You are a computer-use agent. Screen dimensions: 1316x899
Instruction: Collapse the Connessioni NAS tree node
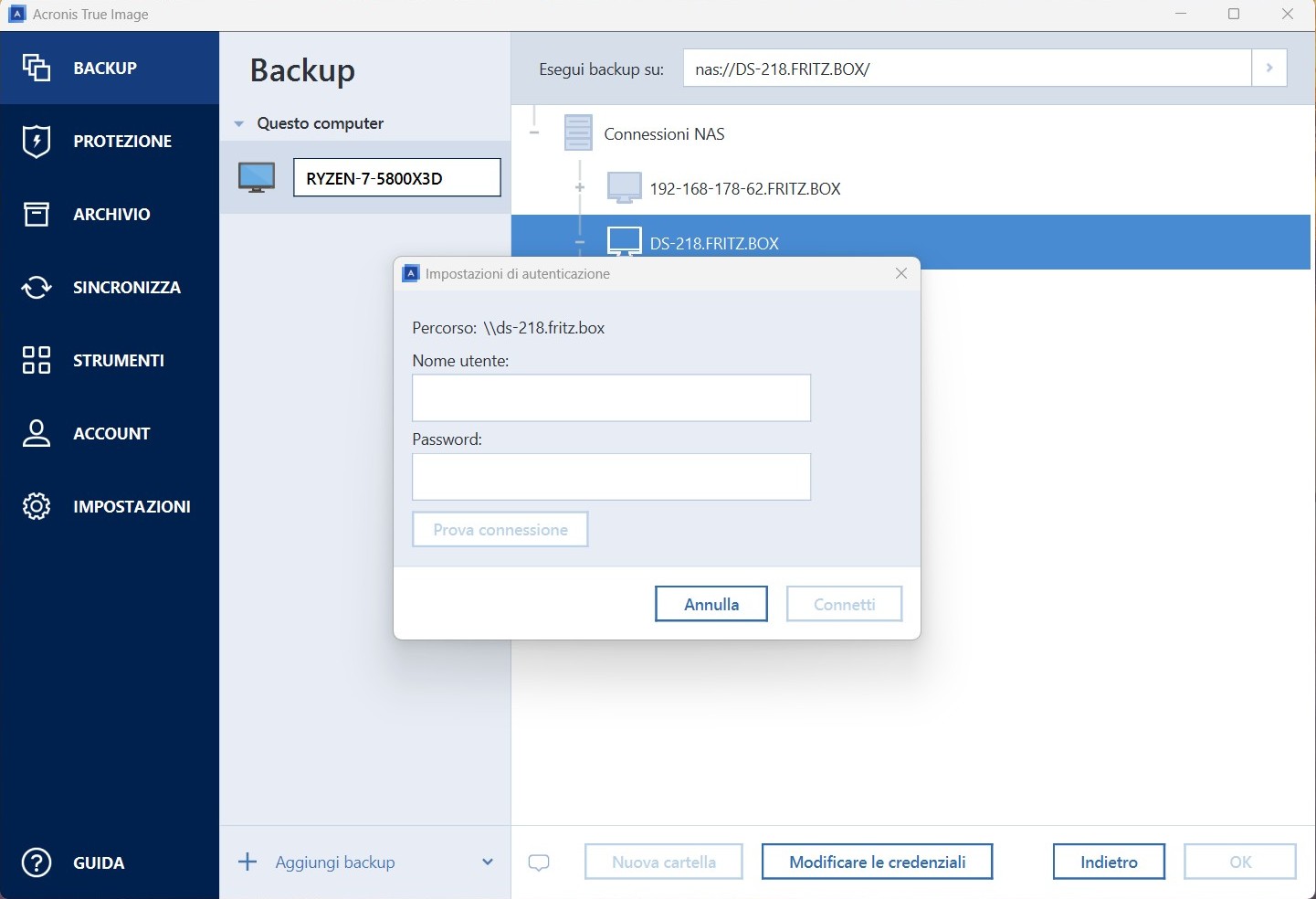pos(534,133)
